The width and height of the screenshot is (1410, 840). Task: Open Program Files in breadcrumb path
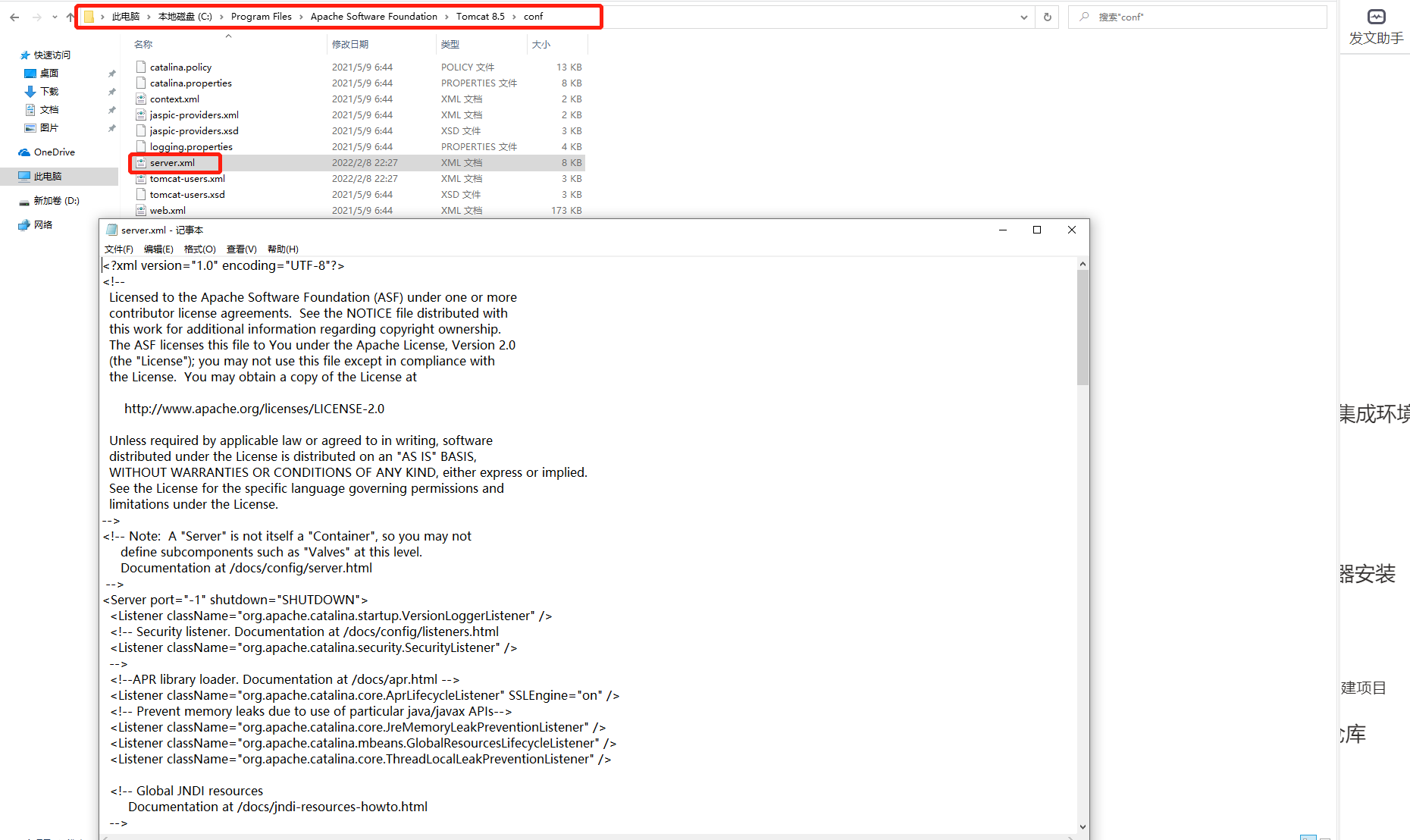[262, 17]
